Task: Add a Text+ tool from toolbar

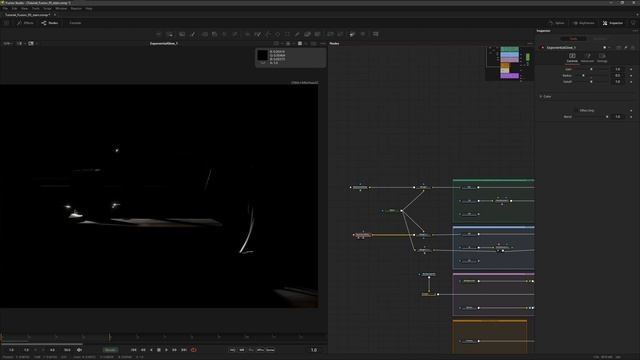Action: (x=182, y=34)
